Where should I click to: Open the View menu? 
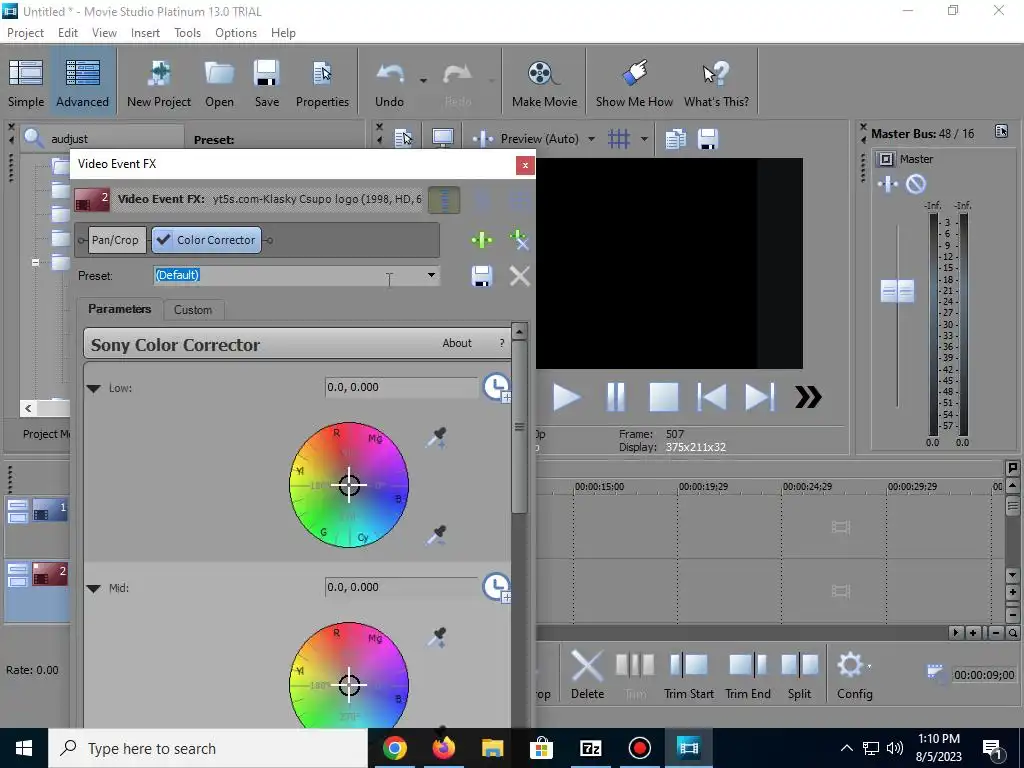coord(104,33)
